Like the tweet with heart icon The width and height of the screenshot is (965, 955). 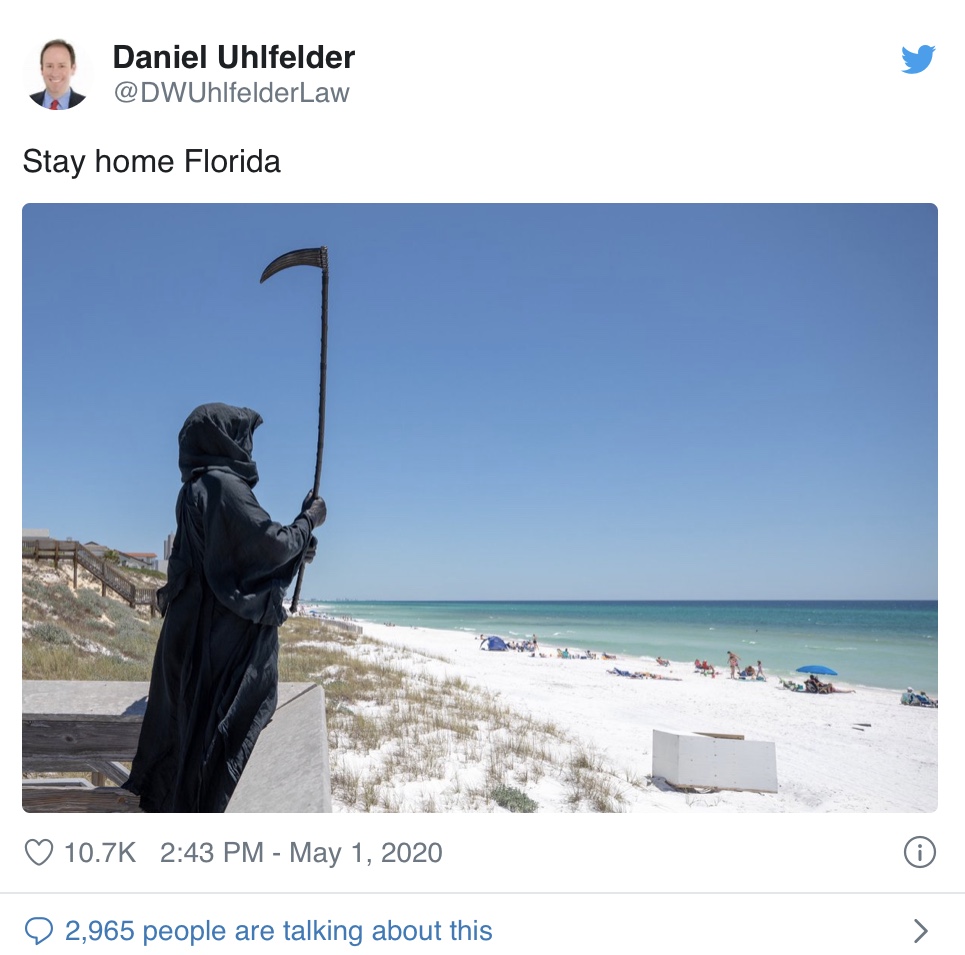pyautogui.click(x=39, y=852)
